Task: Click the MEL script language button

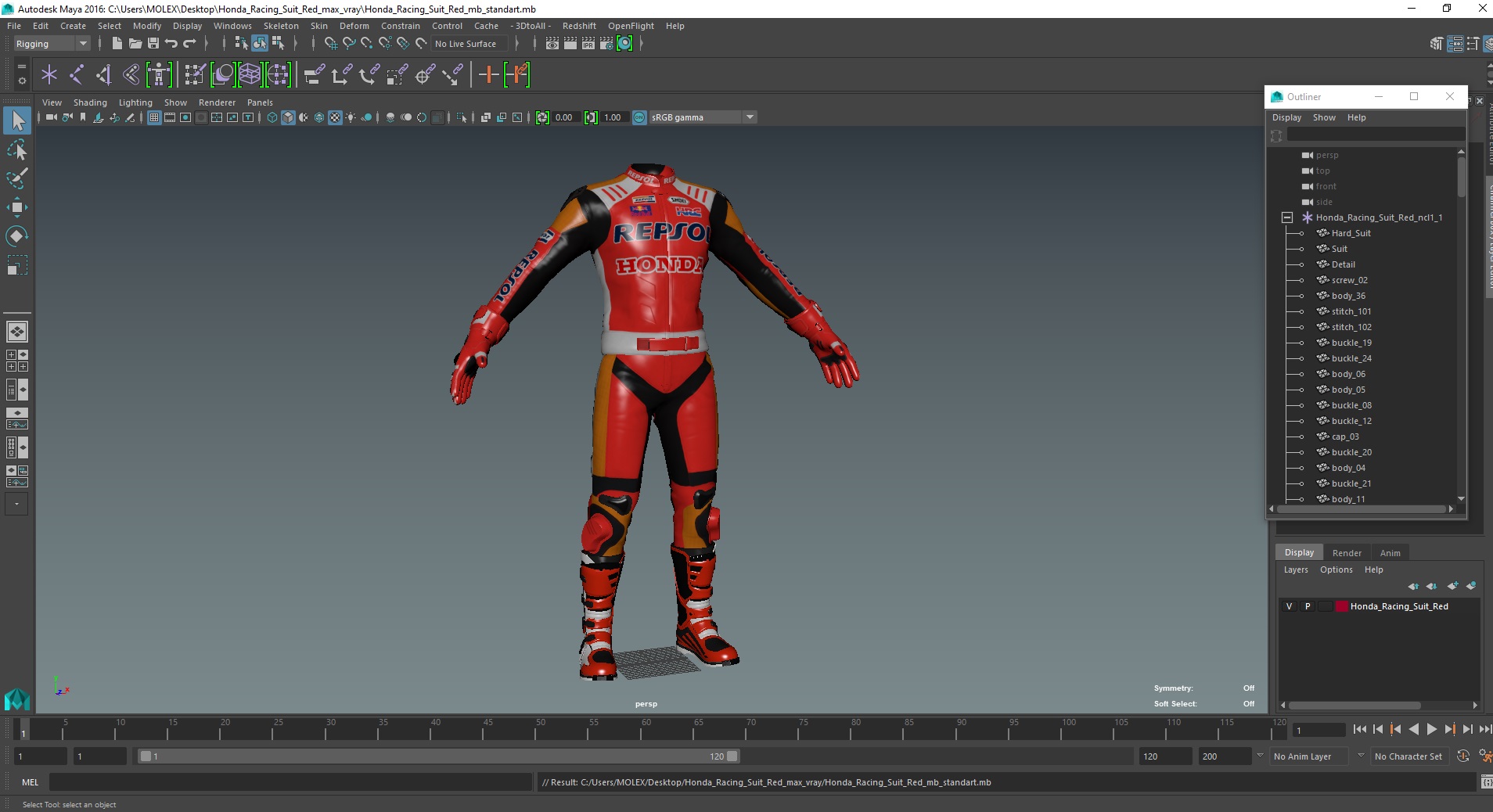Action: [x=30, y=782]
